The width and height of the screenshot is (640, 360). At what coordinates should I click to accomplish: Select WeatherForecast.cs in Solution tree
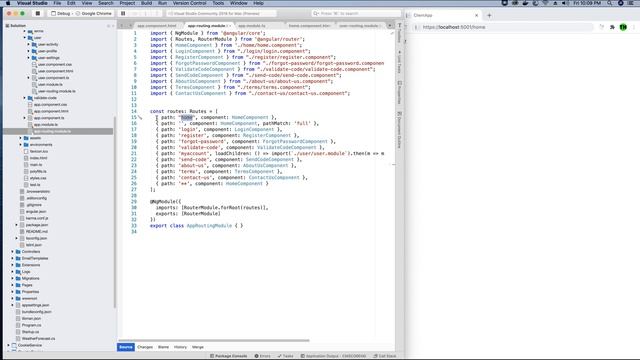click(x=38, y=338)
